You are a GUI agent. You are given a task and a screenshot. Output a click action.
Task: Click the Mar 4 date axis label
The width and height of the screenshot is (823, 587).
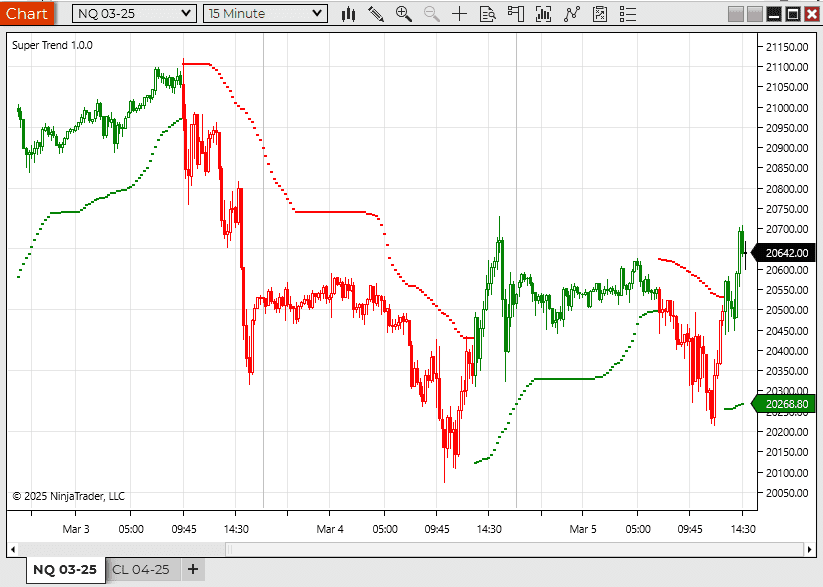[330, 529]
